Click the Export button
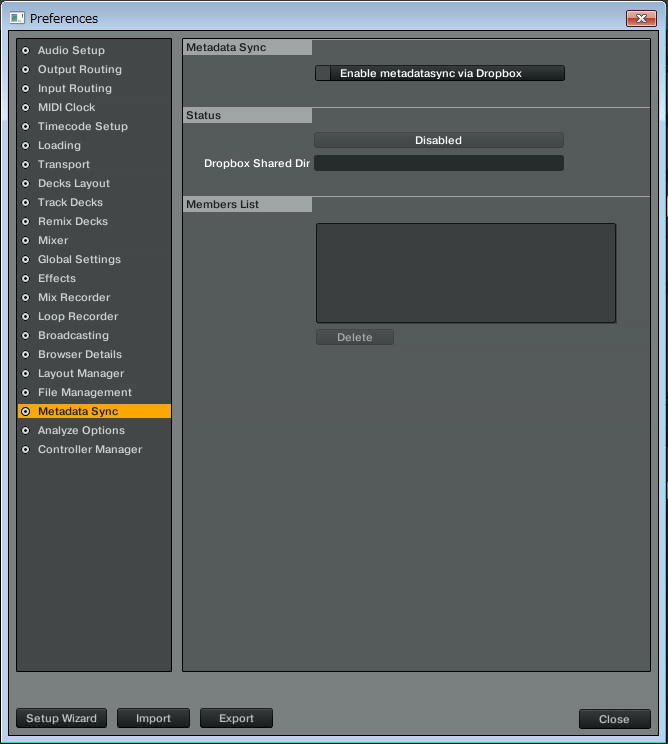Screen dimensions: 668x744 tap(236, 718)
